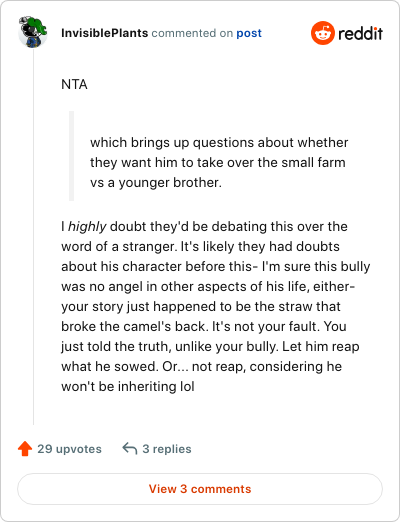Follow the blue "post" link

coord(249,33)
